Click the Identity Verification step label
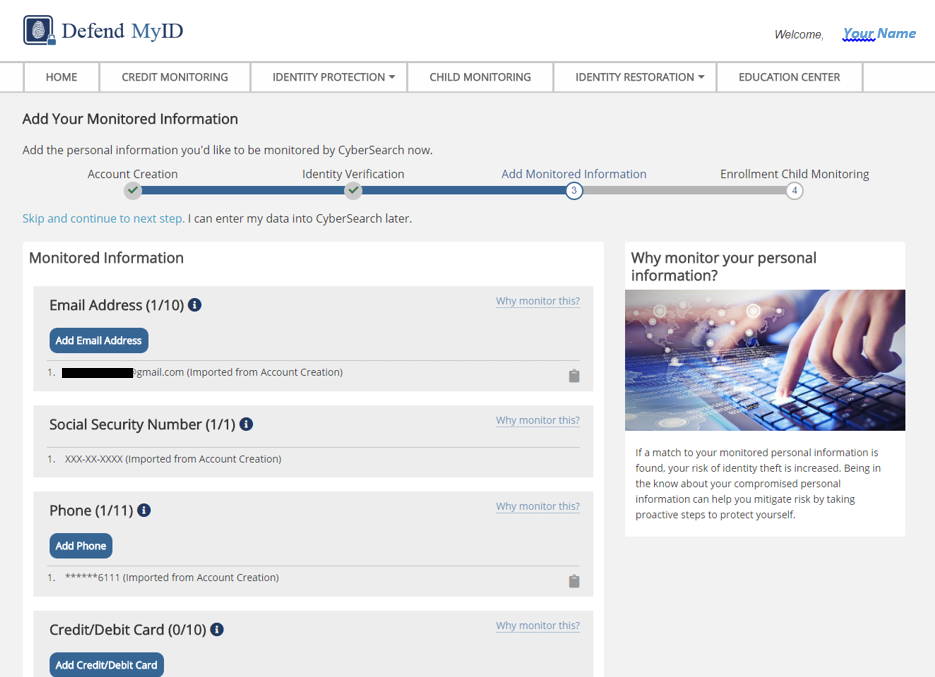935x677 pixels. pyautogui.click(x=353, y=174)
